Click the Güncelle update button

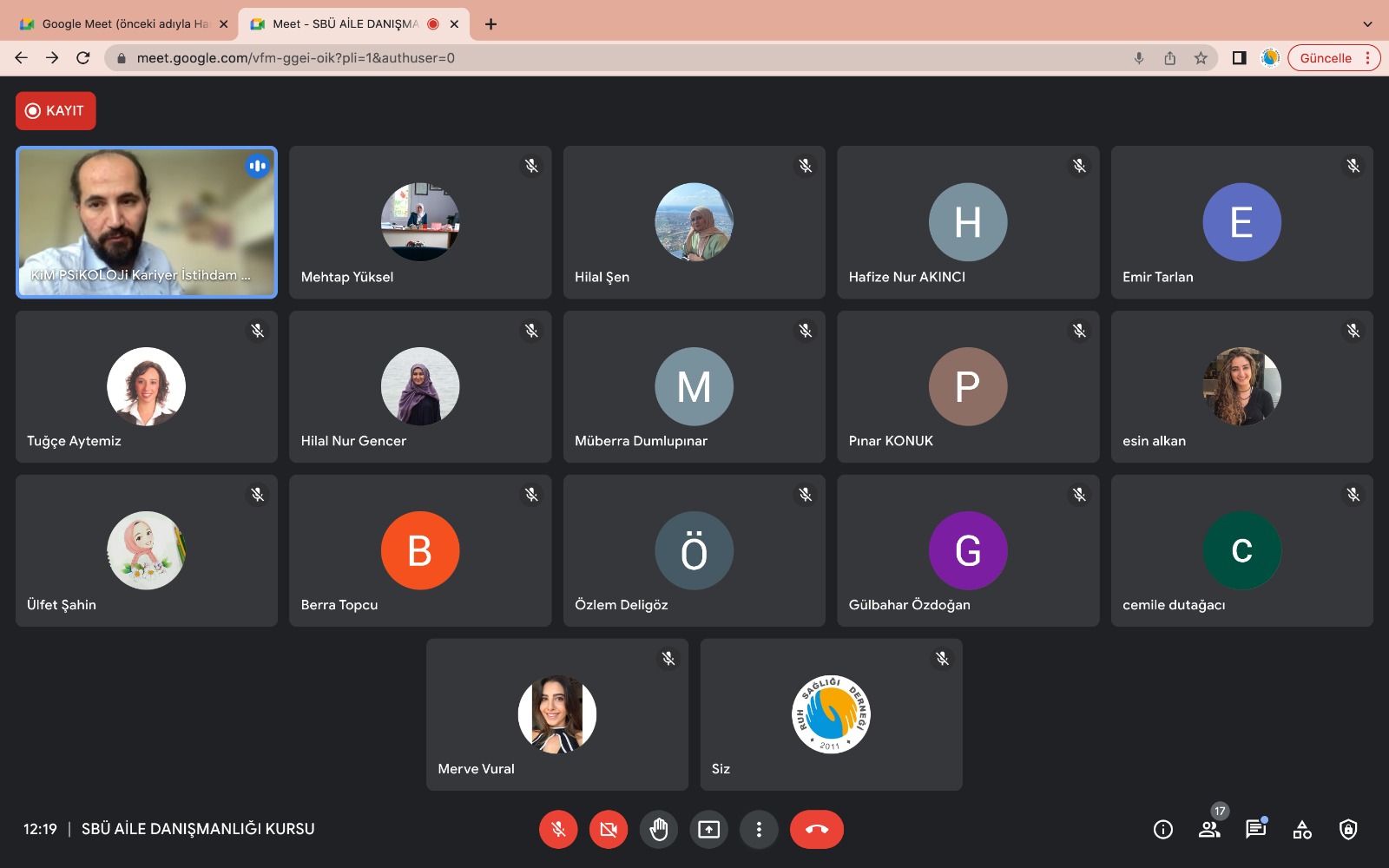[x=1325, y=58]
